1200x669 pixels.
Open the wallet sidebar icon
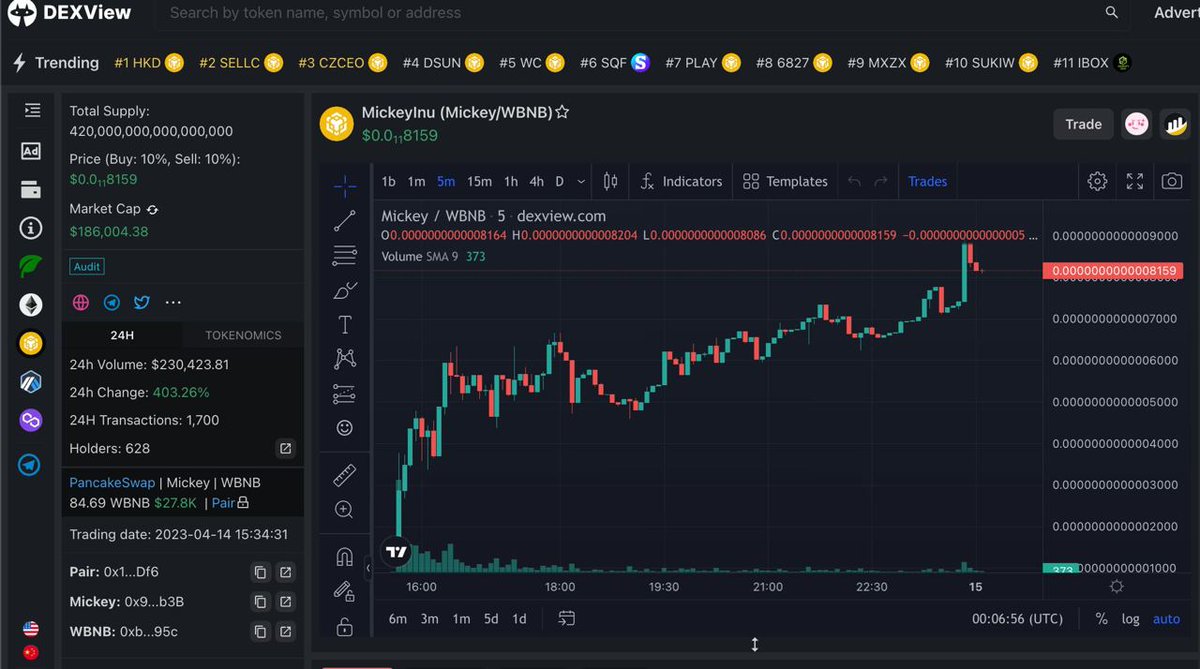click(31, 189)
